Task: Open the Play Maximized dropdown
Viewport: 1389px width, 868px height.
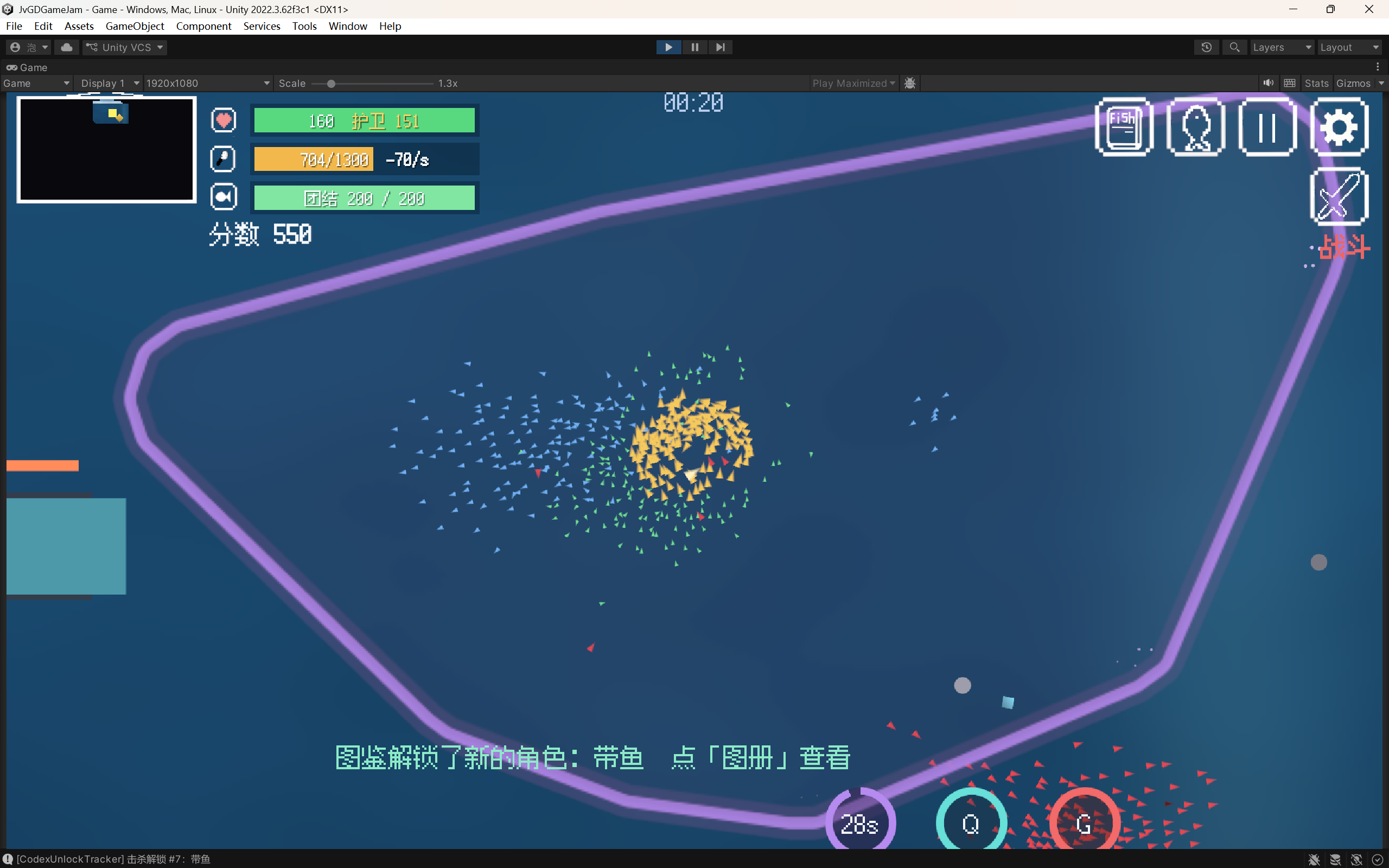Action: (x=853, y=83)
